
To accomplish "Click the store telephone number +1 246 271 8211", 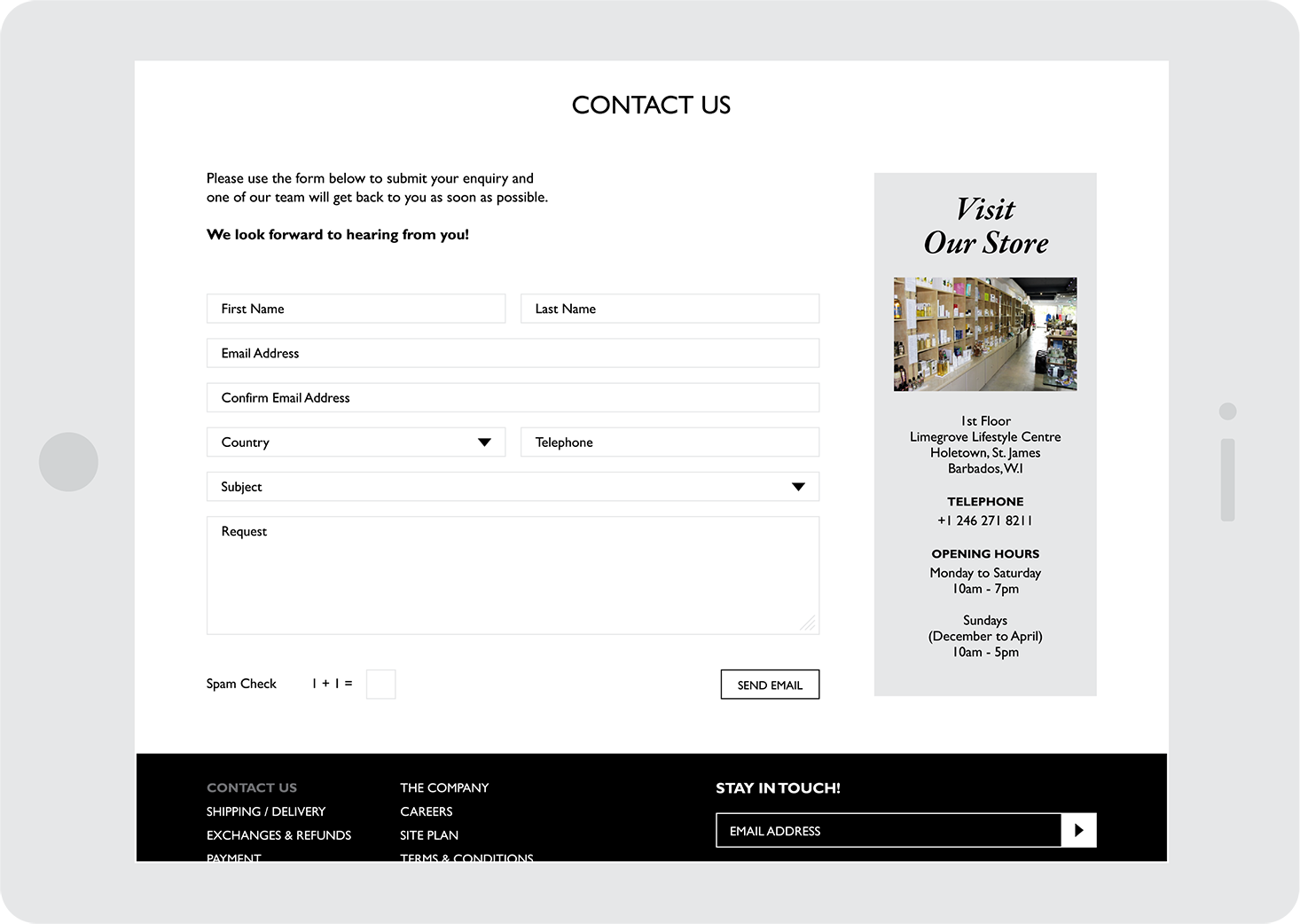I will [985, 521].
